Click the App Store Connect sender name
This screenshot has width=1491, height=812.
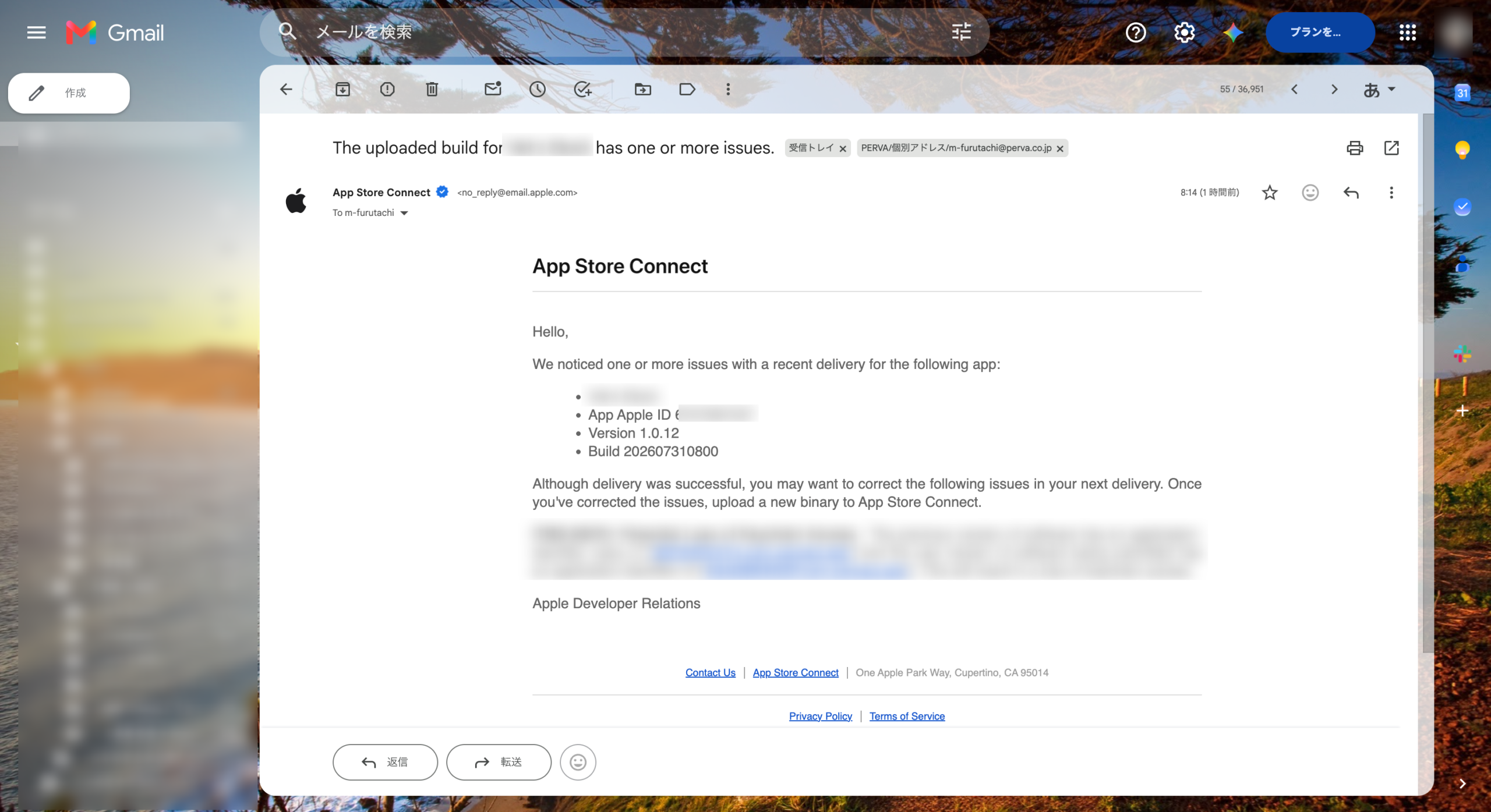coord(381,192)
